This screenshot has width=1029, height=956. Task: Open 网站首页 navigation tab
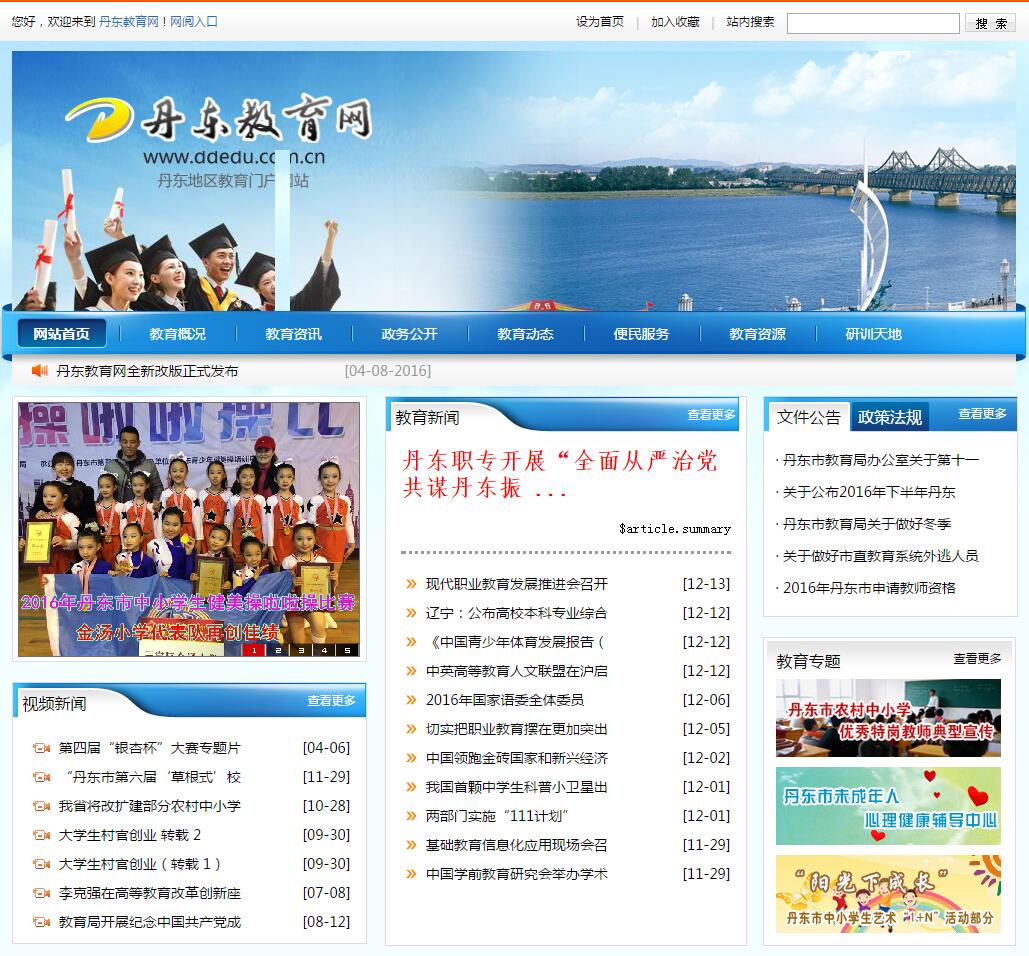(62, 334)
